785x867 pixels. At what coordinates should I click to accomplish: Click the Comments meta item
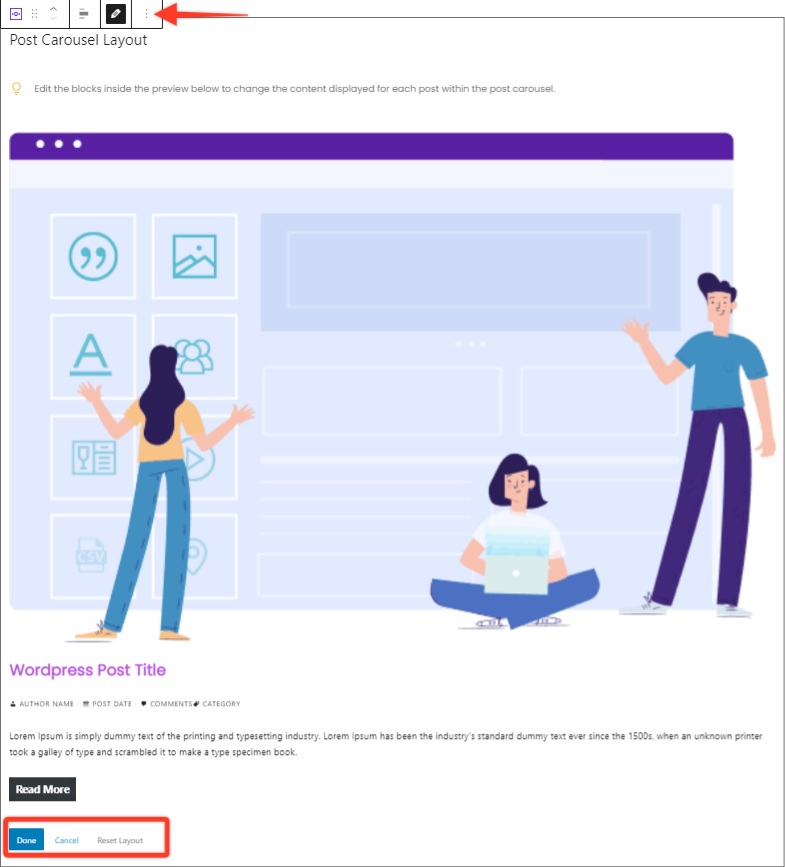click(x=166, y=704)
